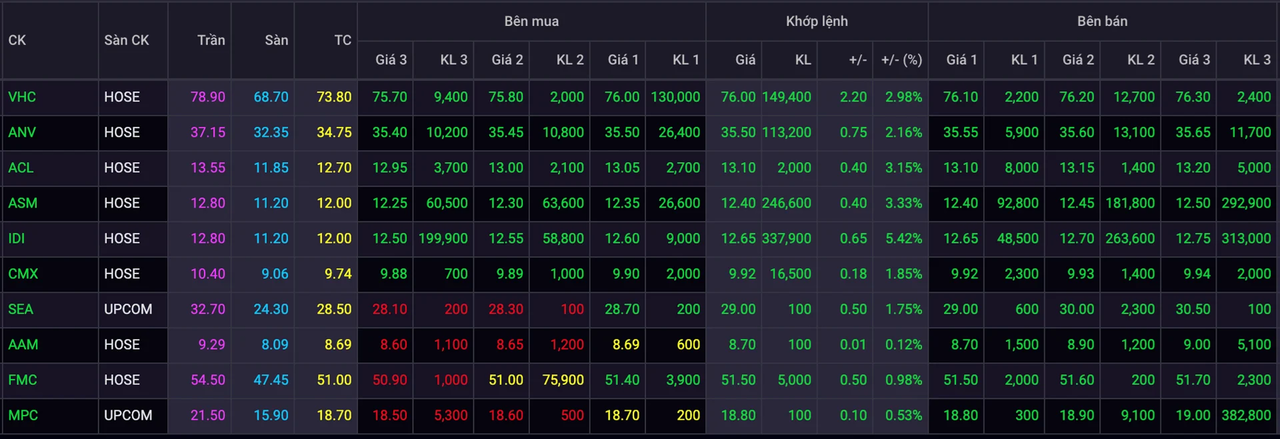This screenshot has width=1280, height=439.
Task: Click the Bên mua header group
Action: click(x=531, y=21)
